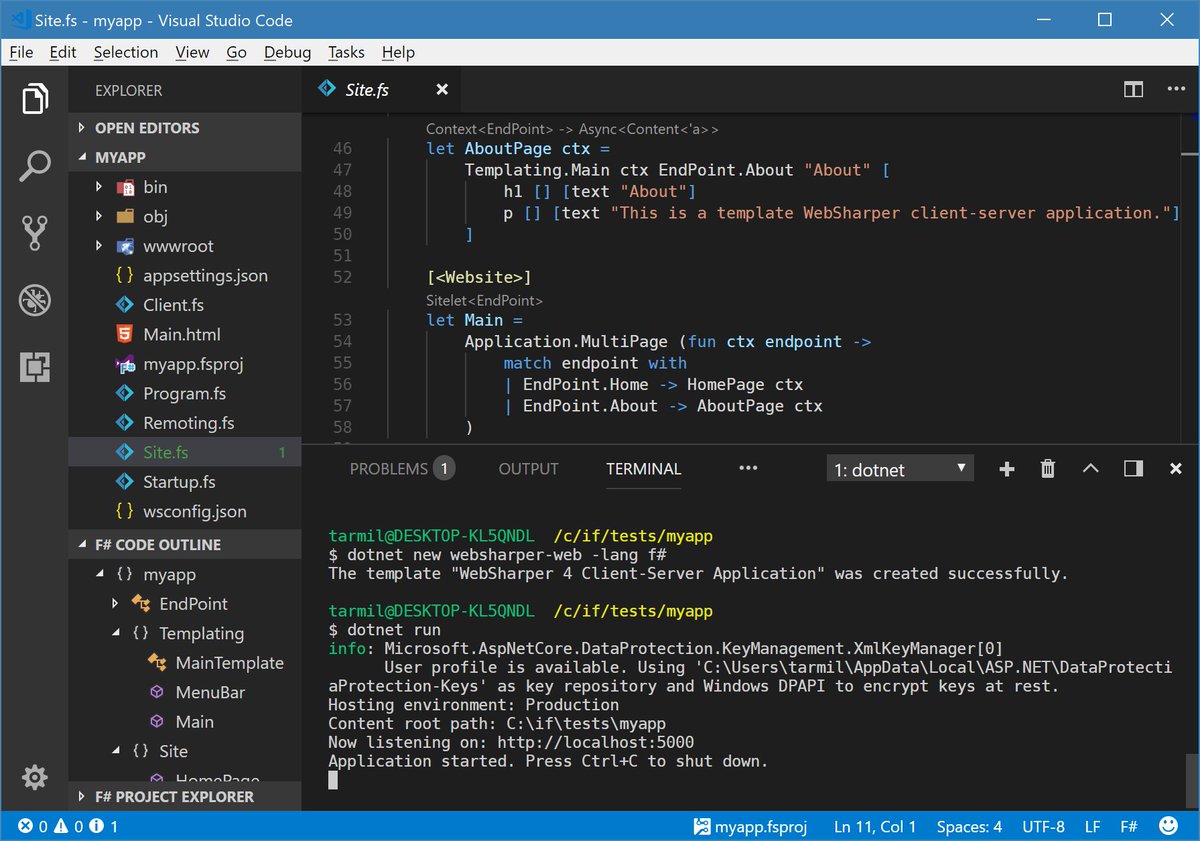Kill the terminal using the trash icon
The height and width of the screenshot is (841, 1200).
click(x=1047, y=468)
